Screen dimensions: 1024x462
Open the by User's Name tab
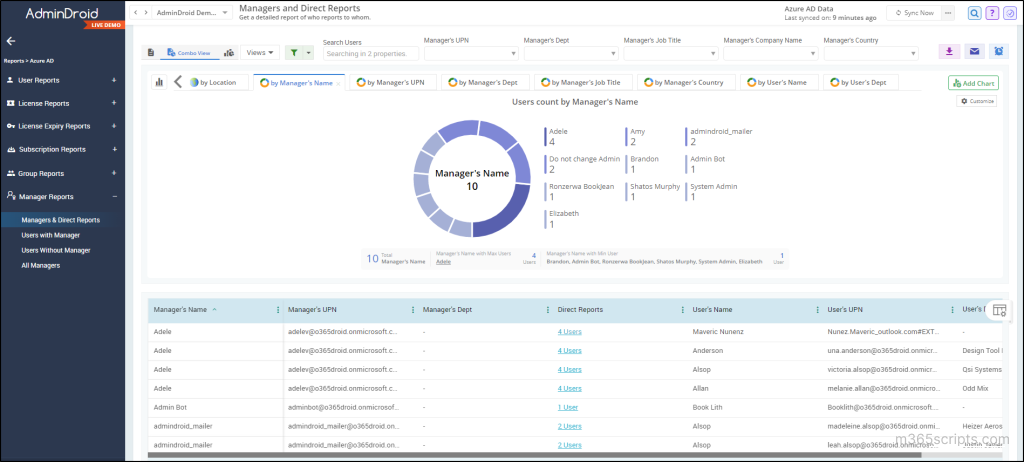(778, 82)
